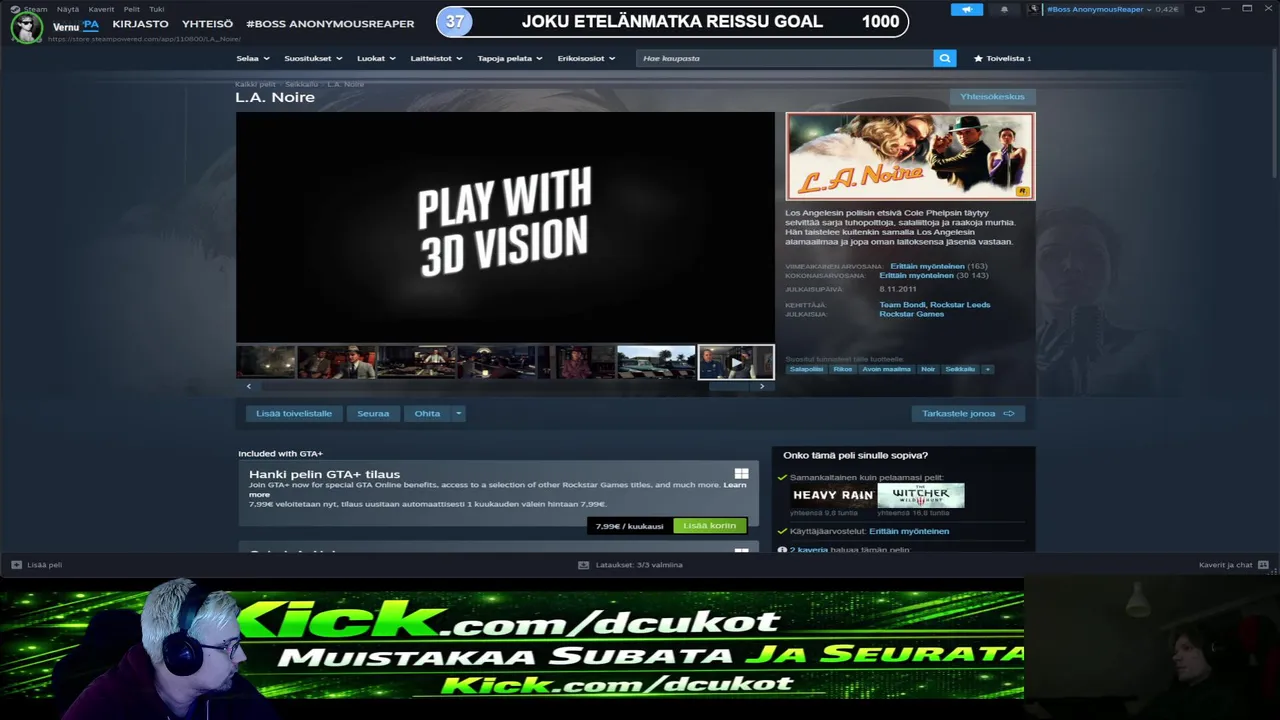Click the Lisää toivelistalle button

pyautogui.click(x=294, y=413)
